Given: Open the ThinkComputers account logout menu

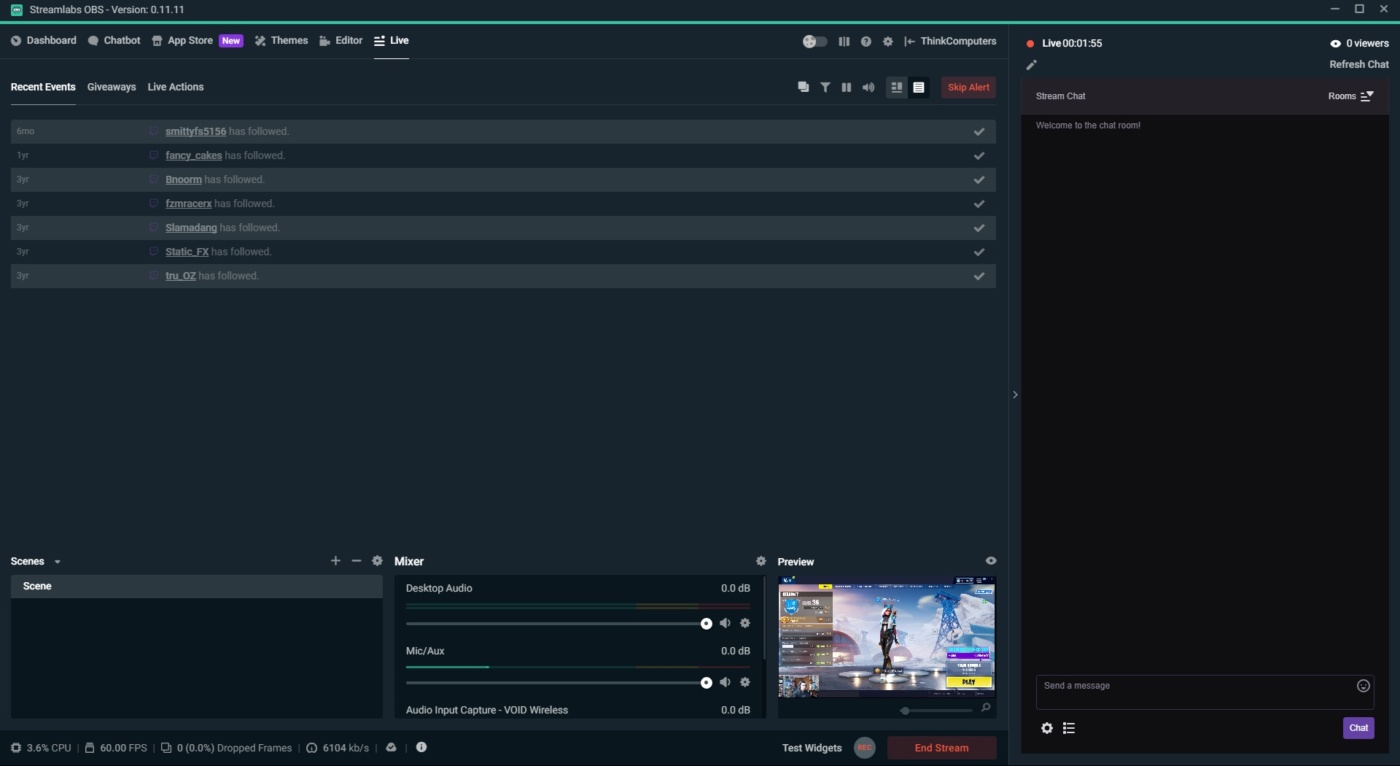Looking at the screenshot, I should click(x=950, y=41).
